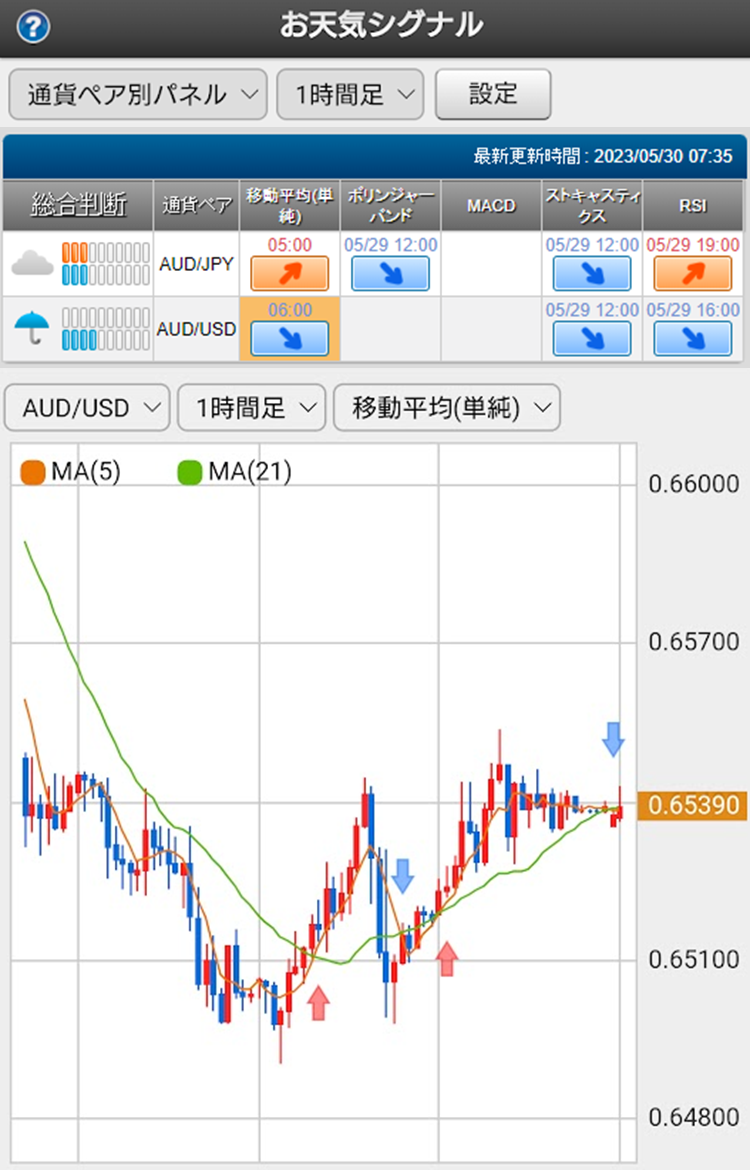750x1170 pixels.
Task: Click the 総合判断 column header
Action: click(x=78, y=205)
